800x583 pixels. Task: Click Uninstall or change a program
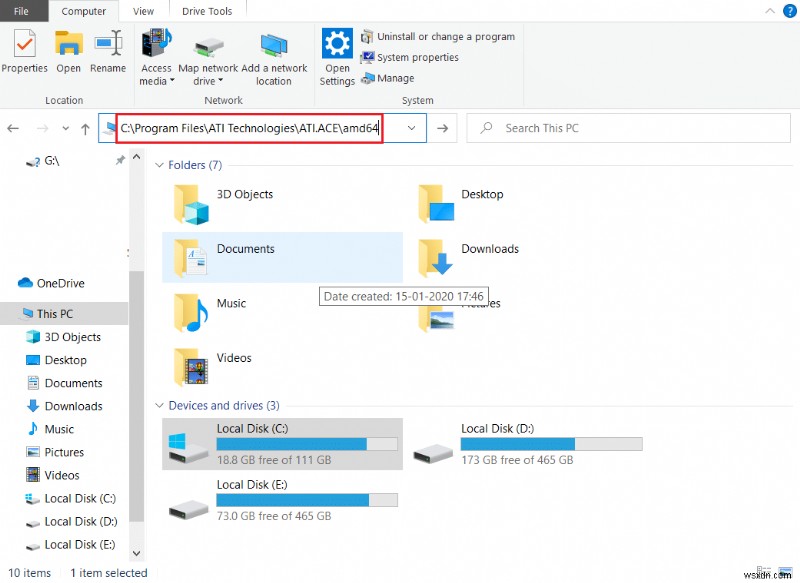438,37
